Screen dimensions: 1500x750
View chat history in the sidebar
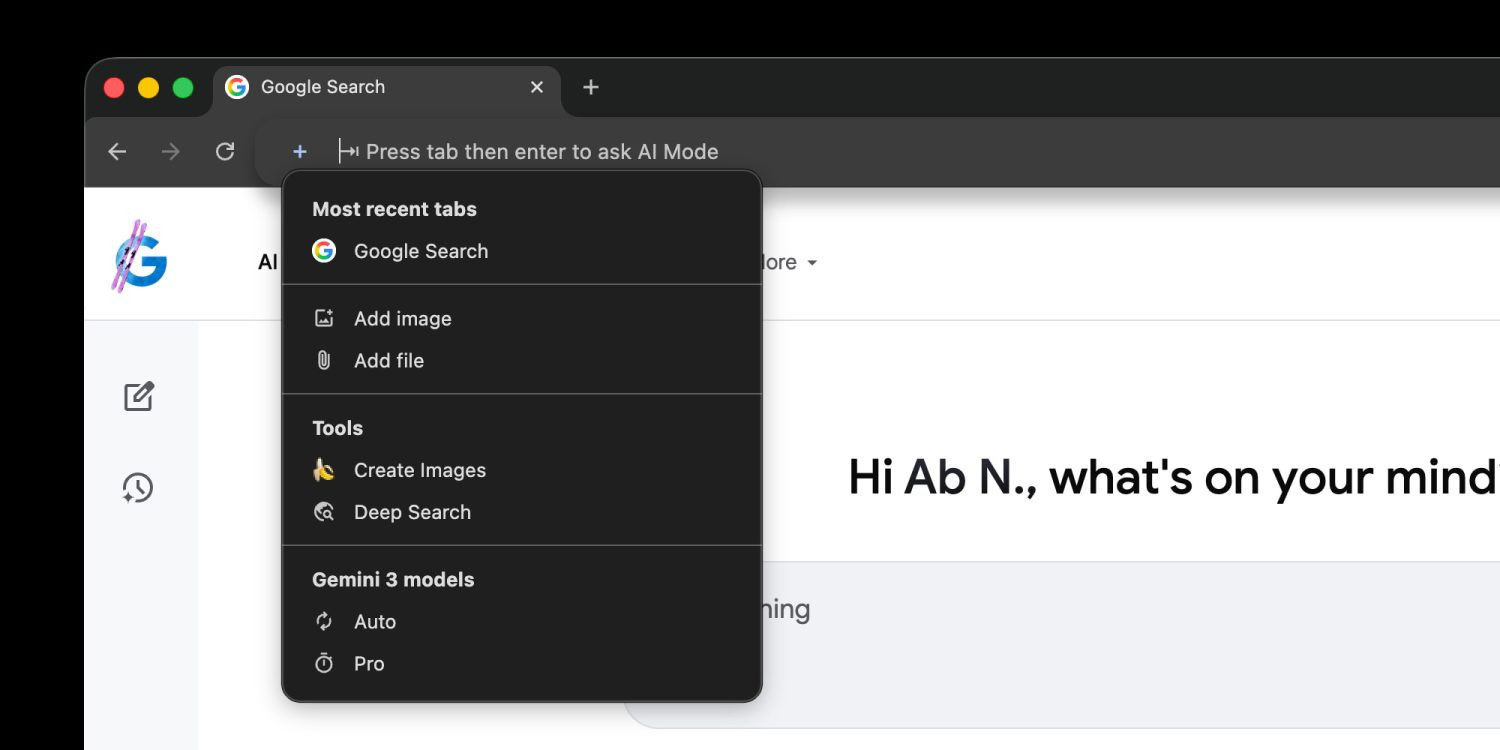pos(138,488)
